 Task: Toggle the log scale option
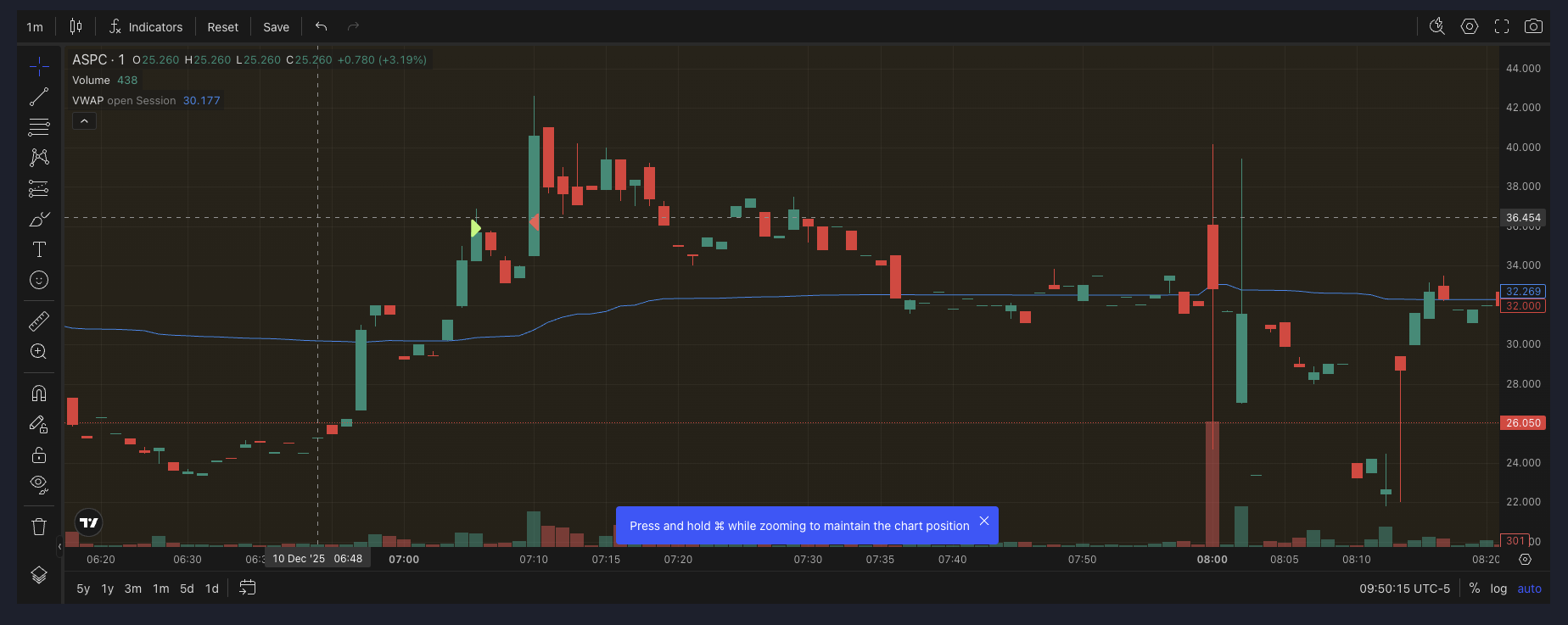1498,589
